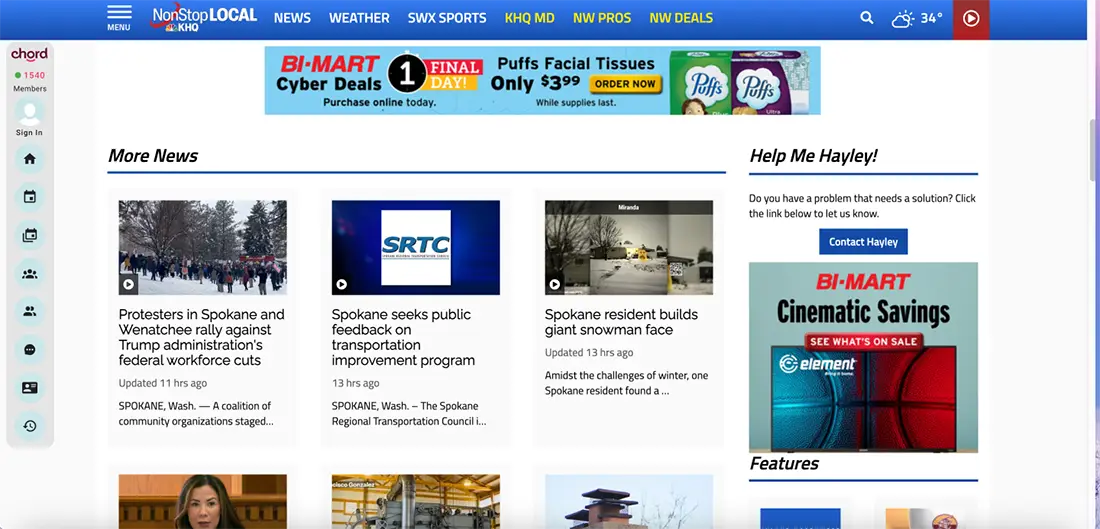Click the 34° temperature reading
The height and width of the screenshot is (529, 1100).
coord(932,18)
